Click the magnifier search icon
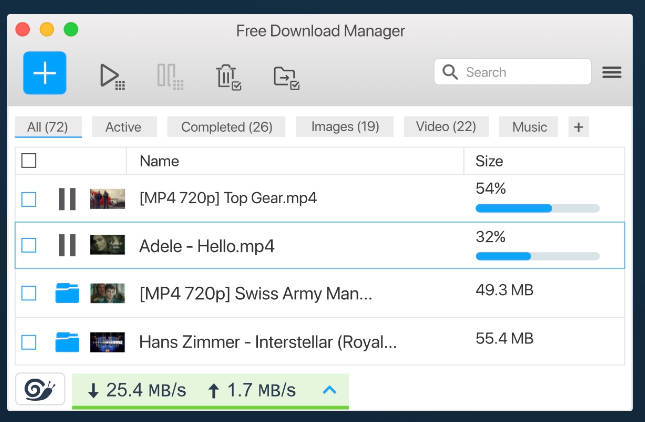Image resolution: width=645 pixels, height=422 pixels. [x=450, y=72]
